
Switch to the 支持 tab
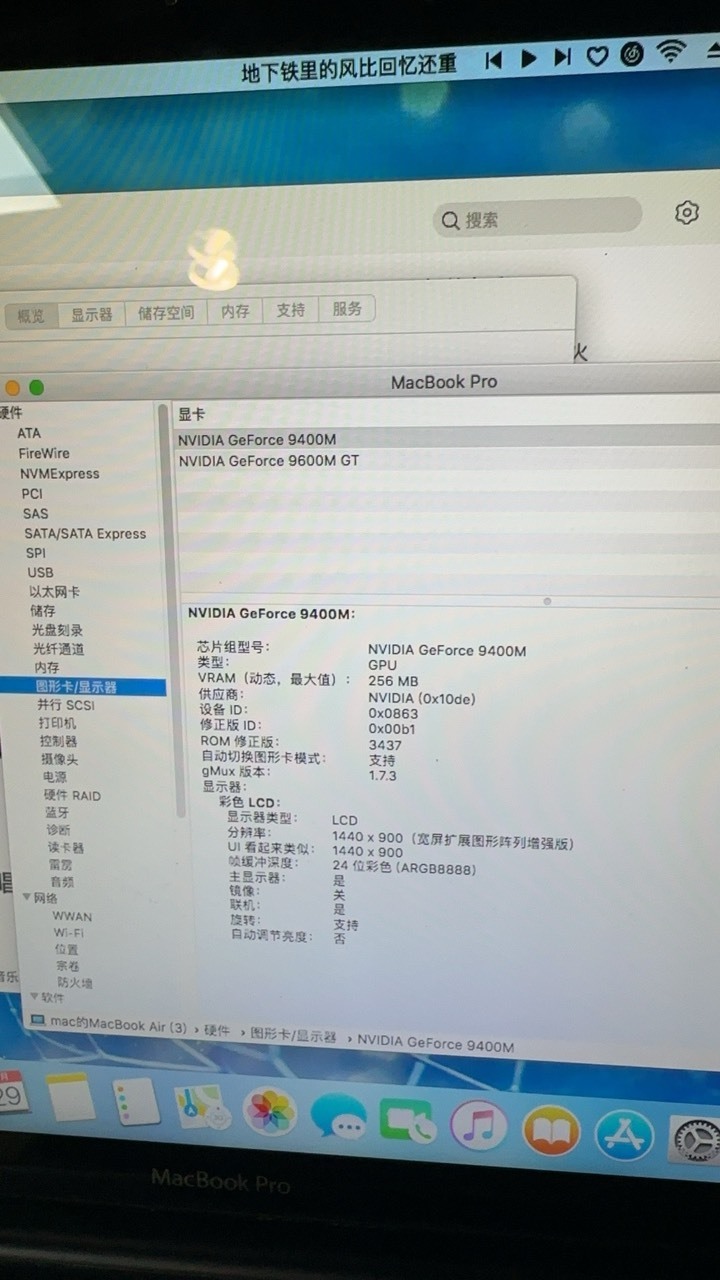290,310
